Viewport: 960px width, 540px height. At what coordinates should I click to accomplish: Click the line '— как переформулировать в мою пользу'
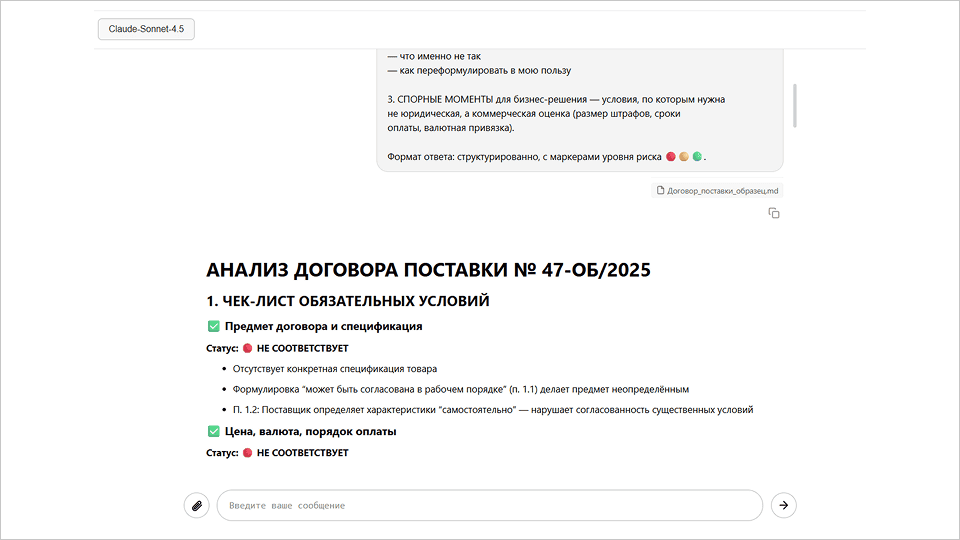[479, 70]
